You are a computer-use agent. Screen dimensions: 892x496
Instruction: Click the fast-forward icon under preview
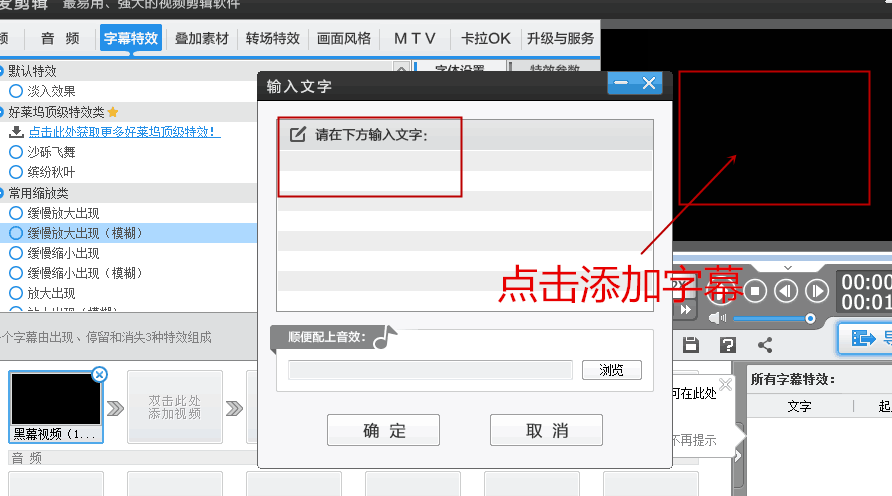(685, 309)
